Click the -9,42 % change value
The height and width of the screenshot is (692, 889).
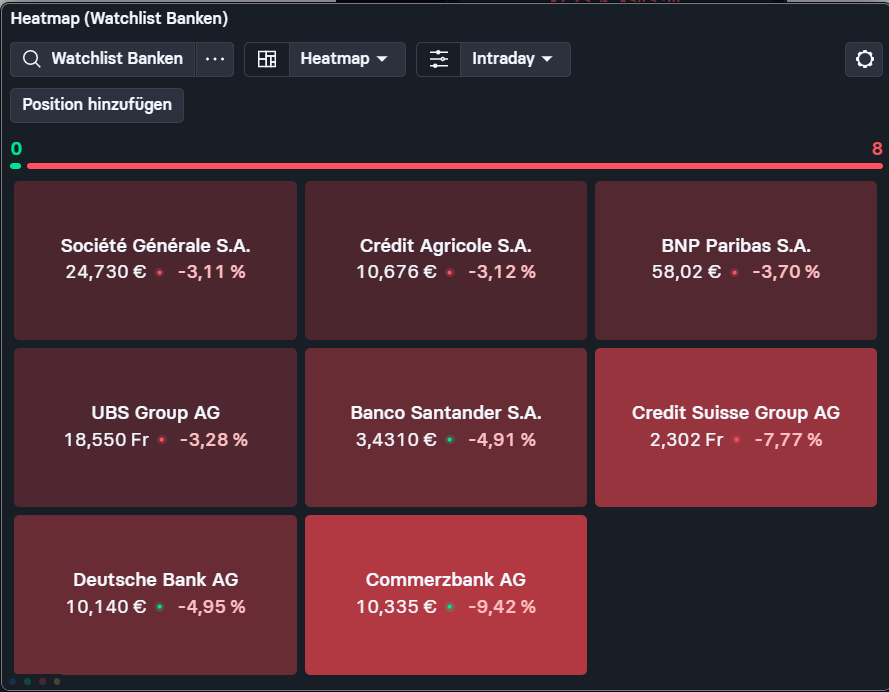[502, 607]
